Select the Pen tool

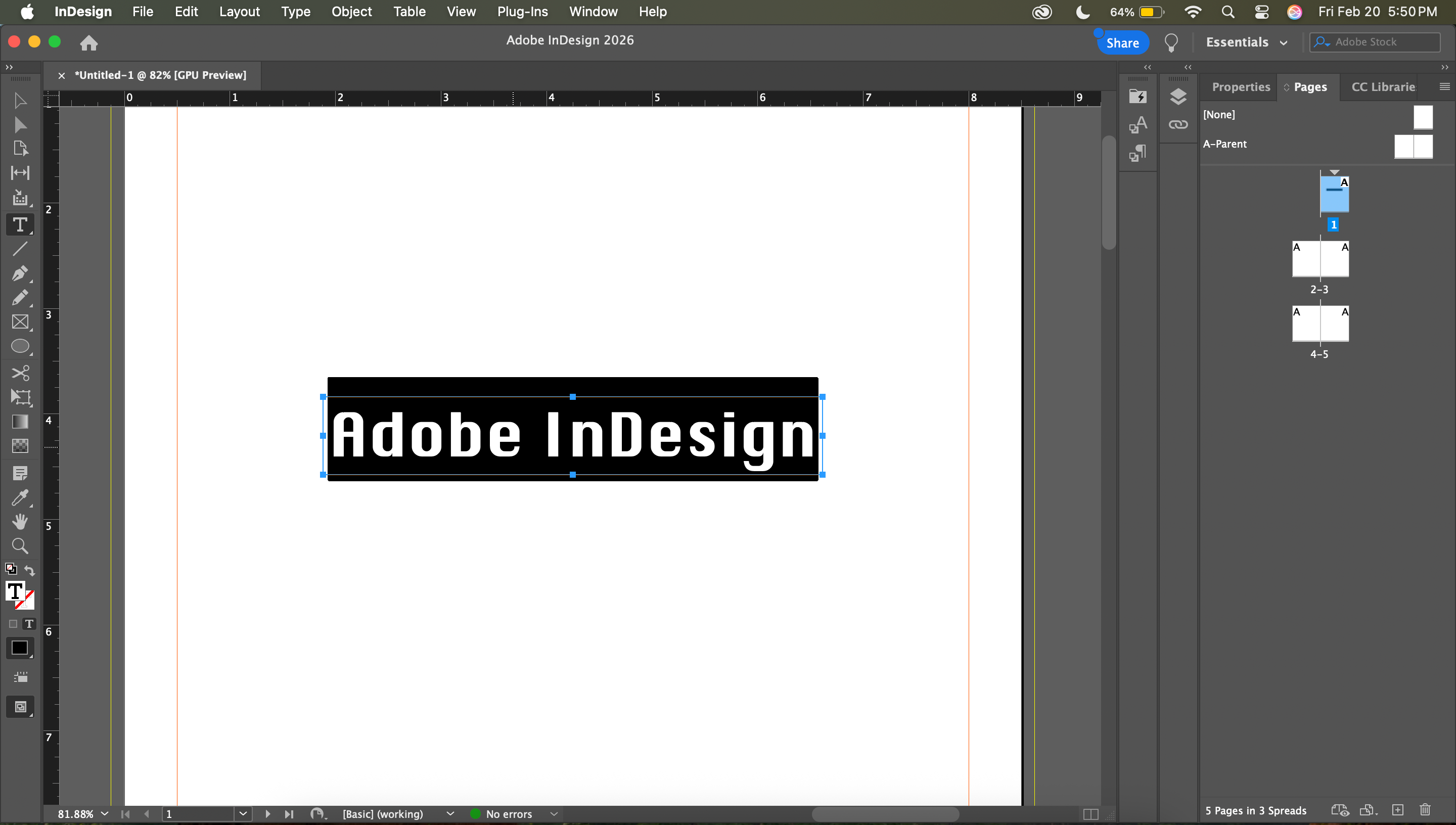tap(20, 273)
